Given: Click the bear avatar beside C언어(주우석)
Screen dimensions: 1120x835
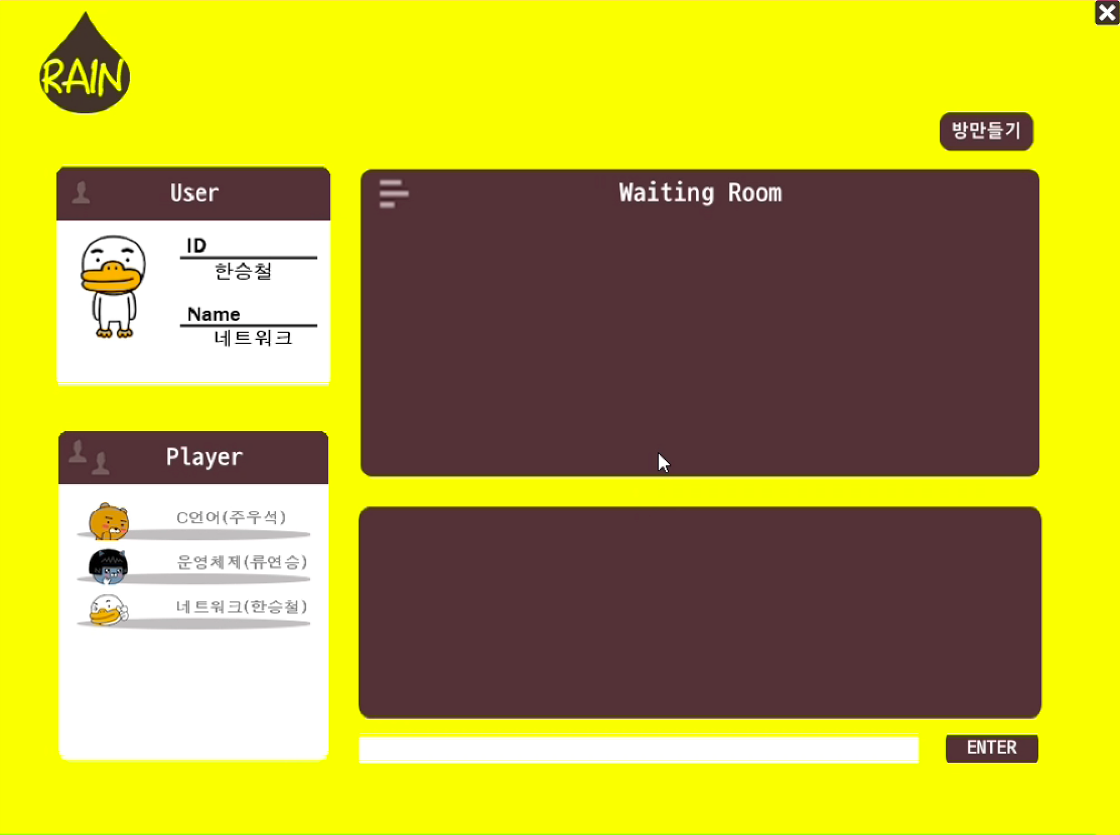Looking at the screenshot, I should coord(108,520).
